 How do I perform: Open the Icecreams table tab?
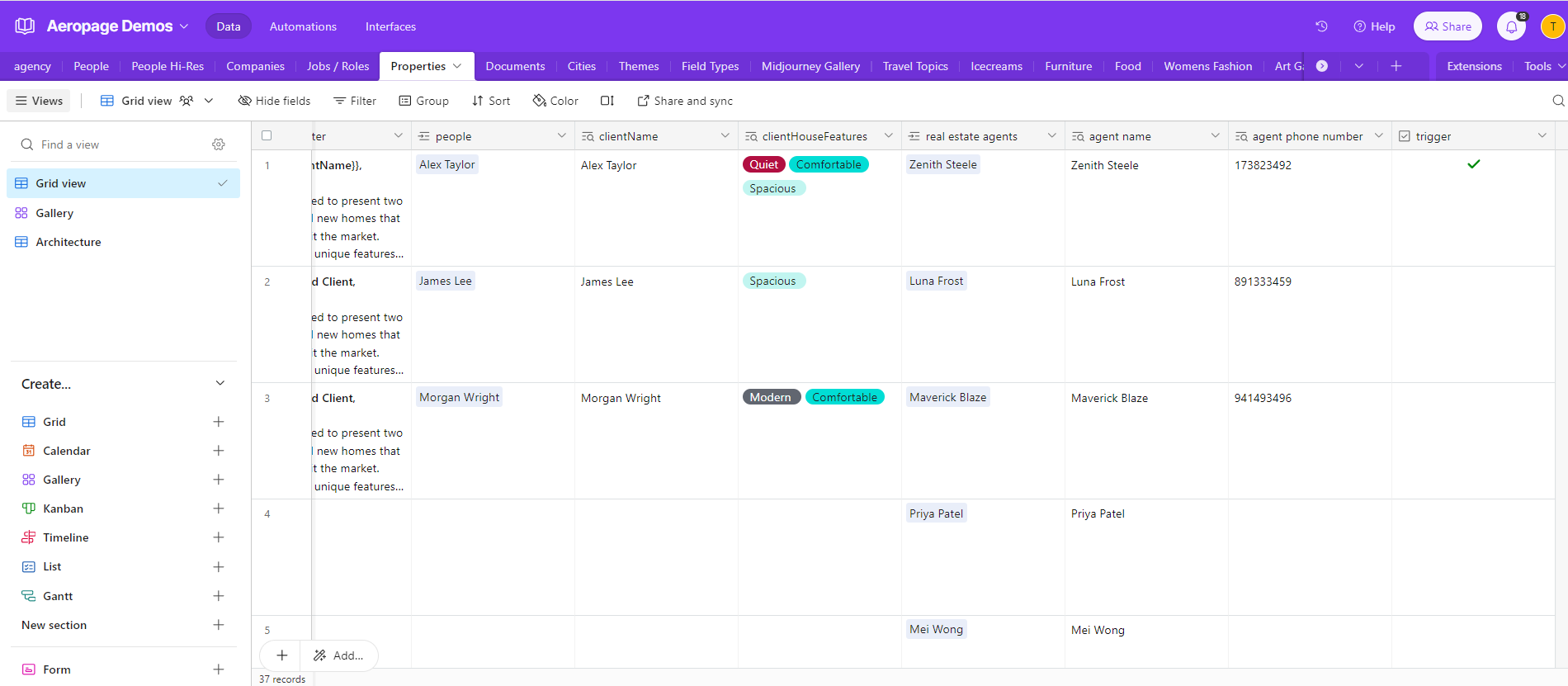(x=996, y=66)
